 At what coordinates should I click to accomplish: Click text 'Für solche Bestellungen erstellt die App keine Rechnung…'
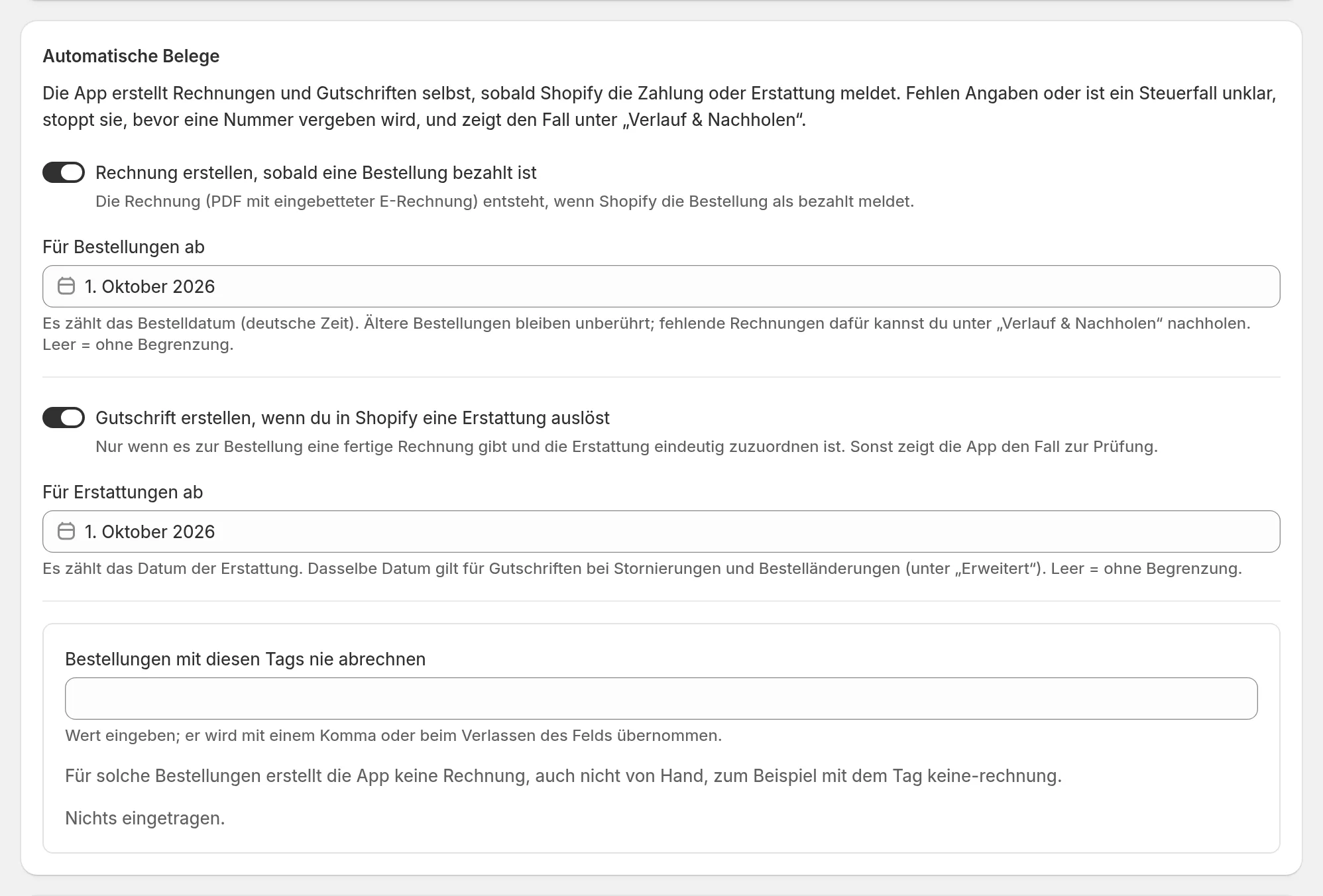click(x=563, y=776)
